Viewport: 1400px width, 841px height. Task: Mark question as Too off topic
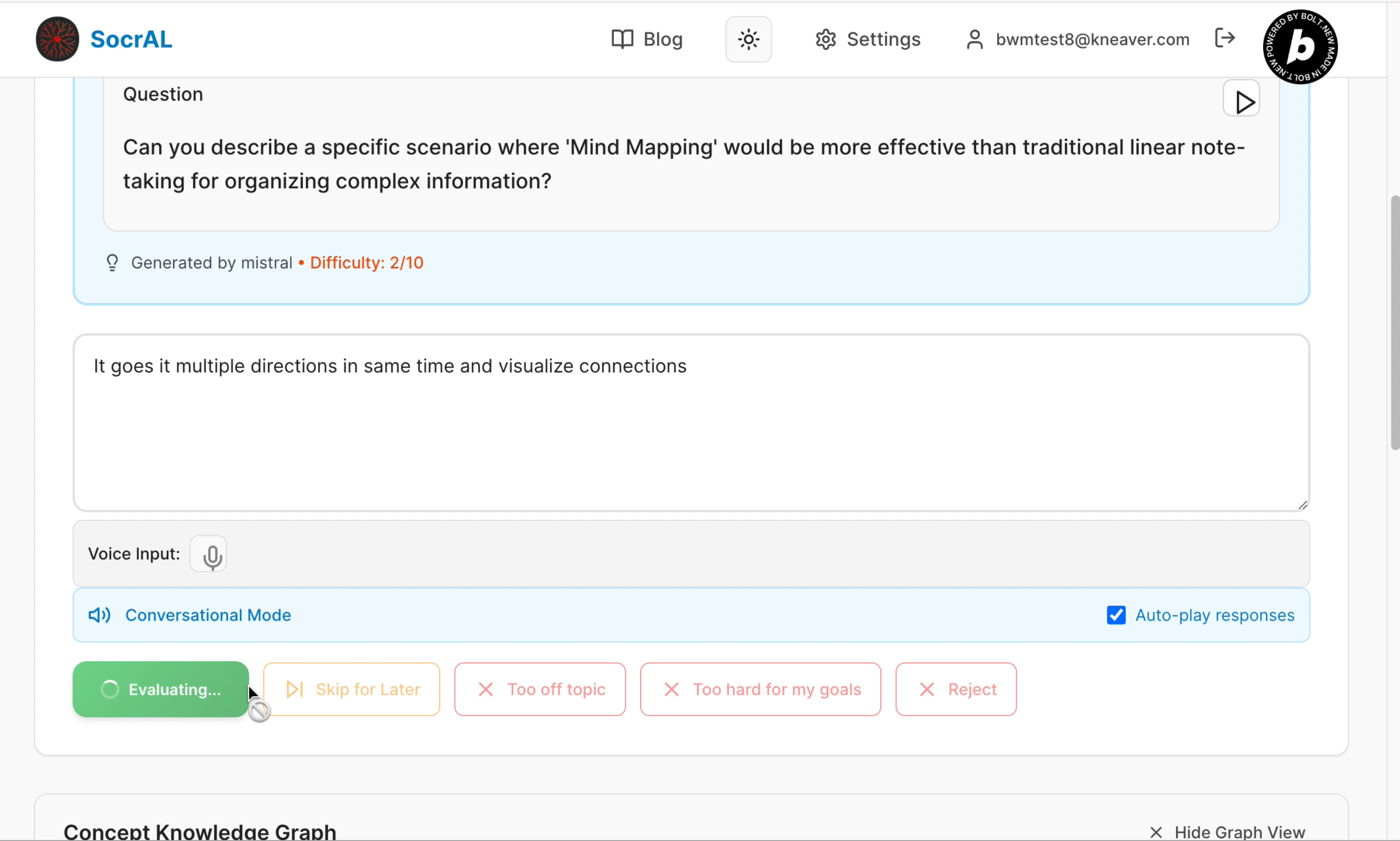tap(540, 689)
